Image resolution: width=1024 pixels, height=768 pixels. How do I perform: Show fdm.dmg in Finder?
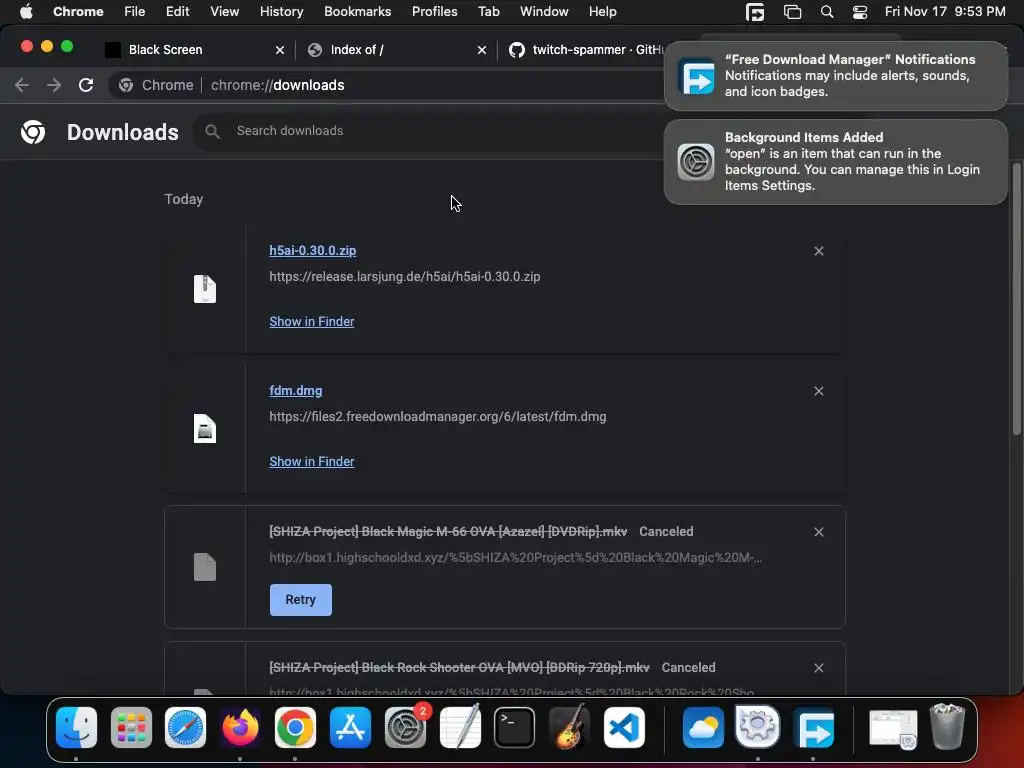(x=312, y=461)
